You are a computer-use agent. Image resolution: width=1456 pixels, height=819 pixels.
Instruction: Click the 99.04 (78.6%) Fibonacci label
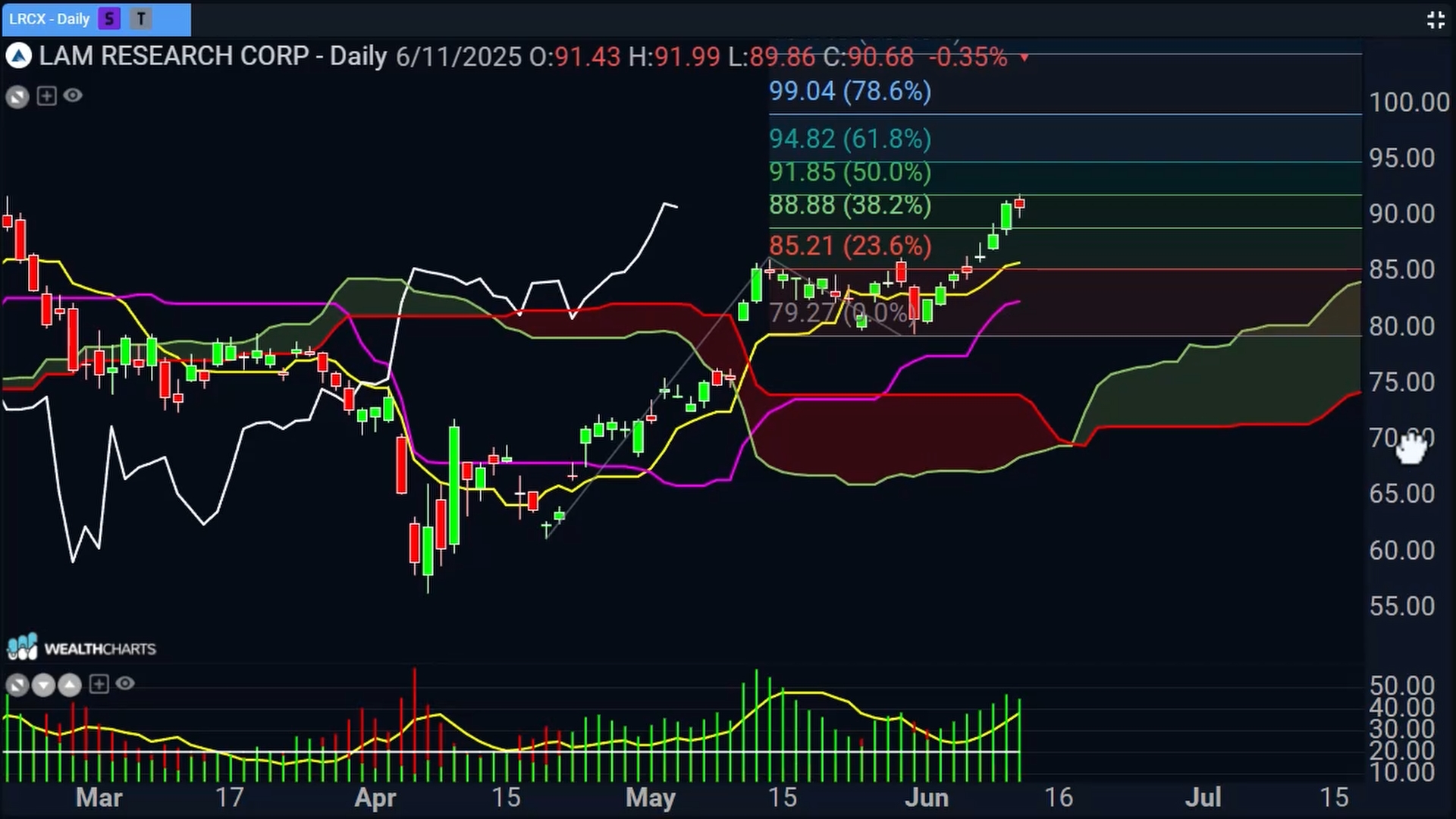850,92
